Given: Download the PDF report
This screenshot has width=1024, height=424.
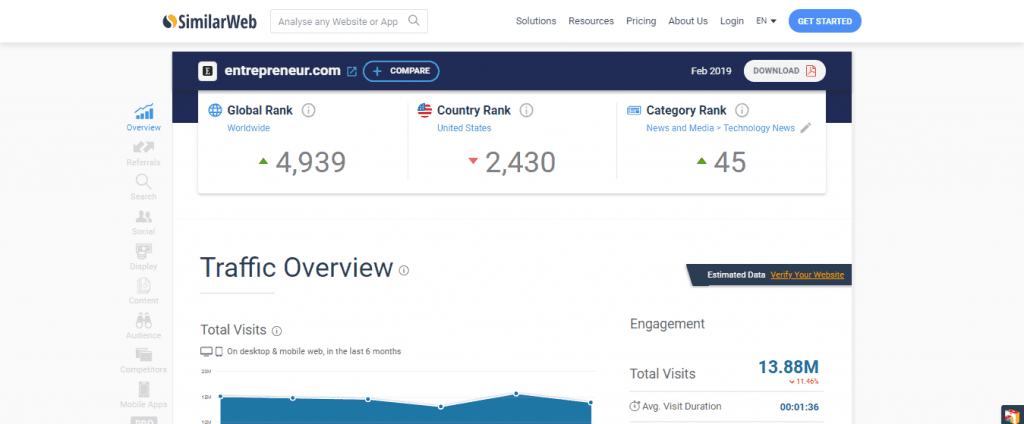Looking at the screenshot, I should (x=784, y=71).
